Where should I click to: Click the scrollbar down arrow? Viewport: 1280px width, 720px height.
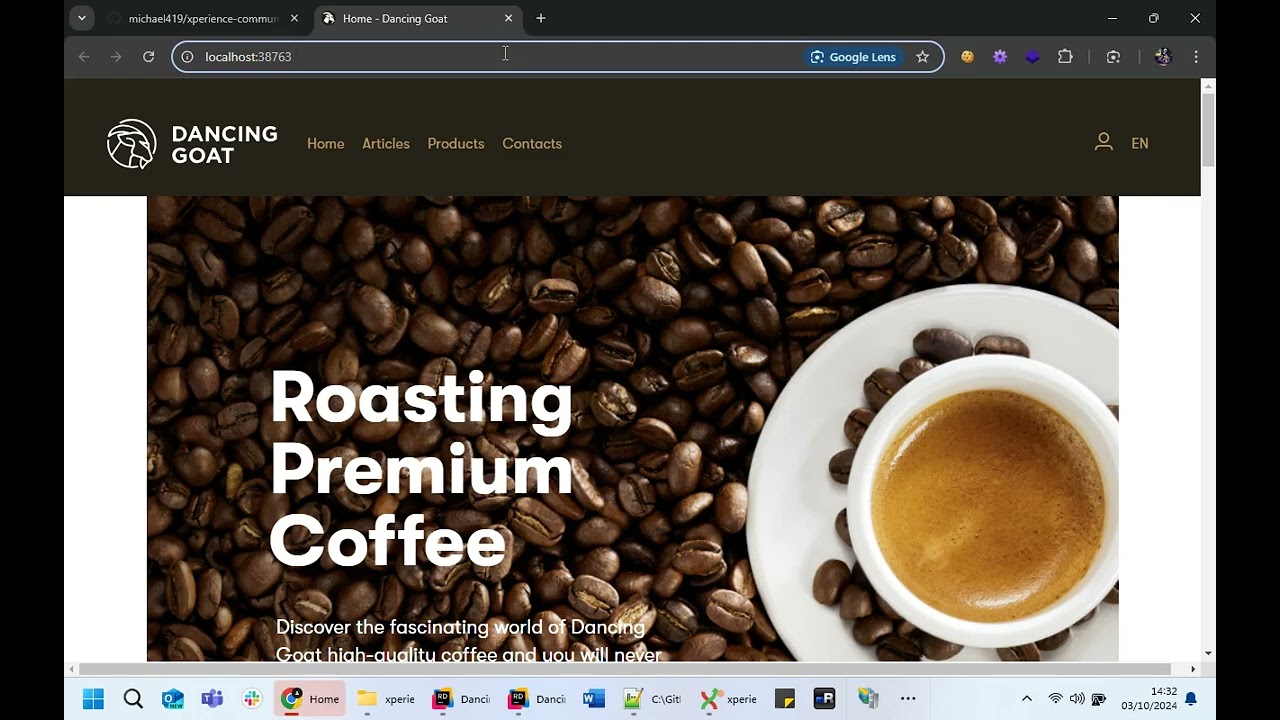tap(1208, 653)
